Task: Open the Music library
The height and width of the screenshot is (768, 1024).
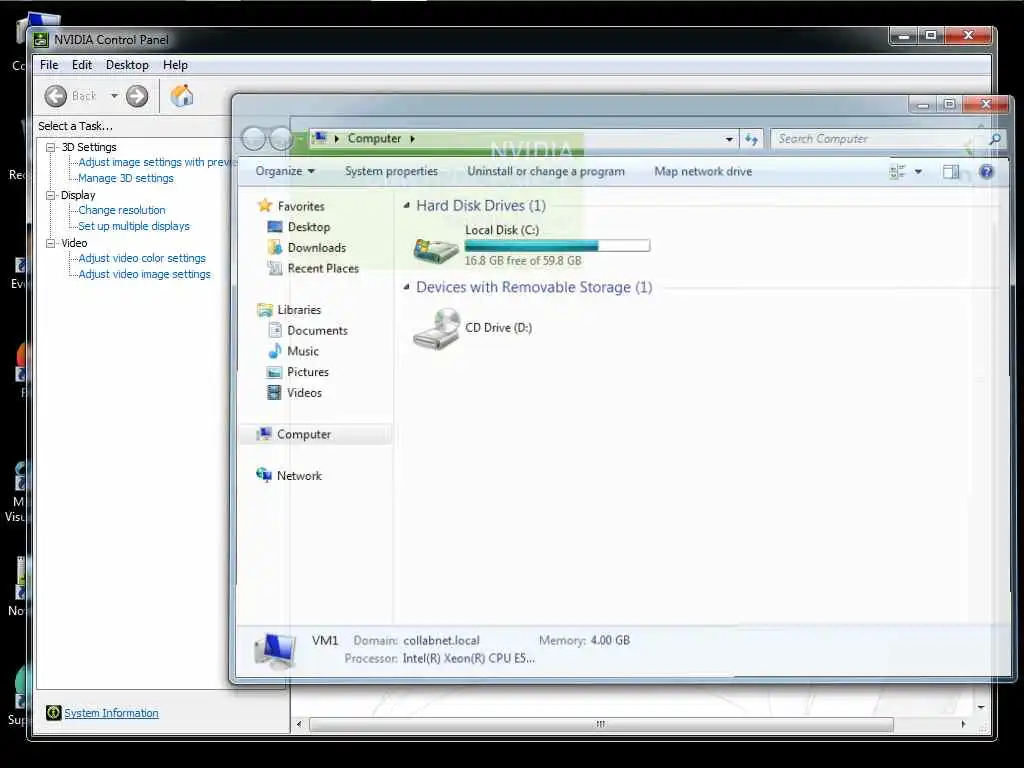Action: coord(303,351)
